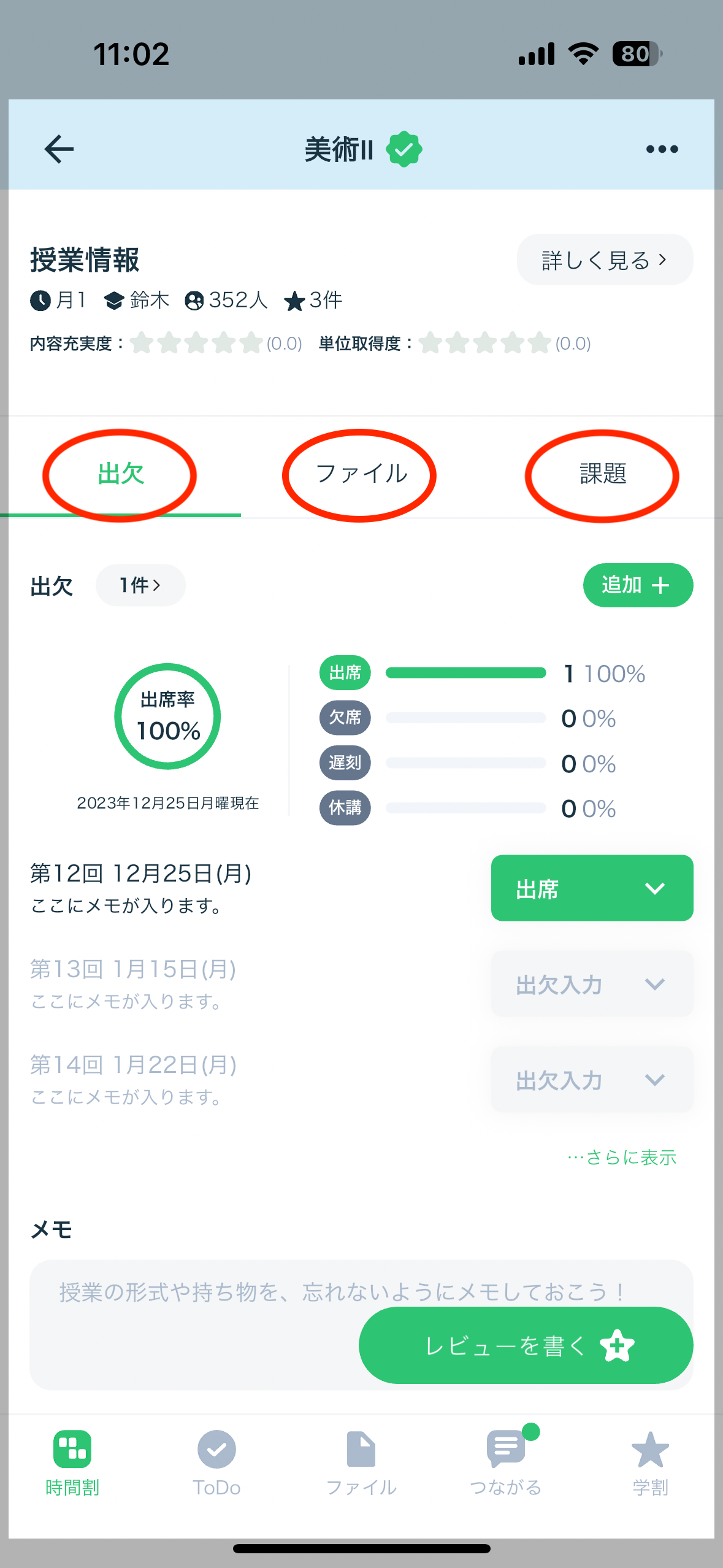
Task: Tap the レビューを書く button
Action: [x=526, y=1345]
